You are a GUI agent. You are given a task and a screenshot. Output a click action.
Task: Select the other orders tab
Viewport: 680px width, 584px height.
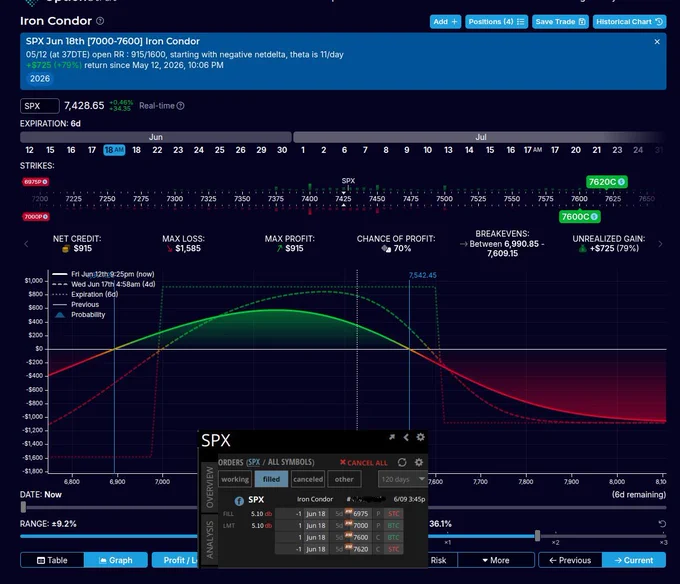[344, 479]
